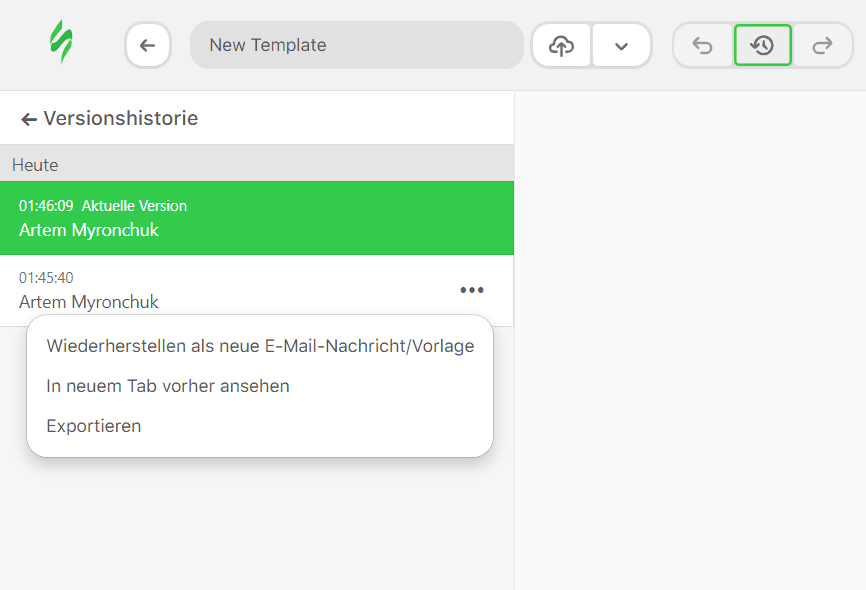Click the Stripo logo

(x=60, y=44)
